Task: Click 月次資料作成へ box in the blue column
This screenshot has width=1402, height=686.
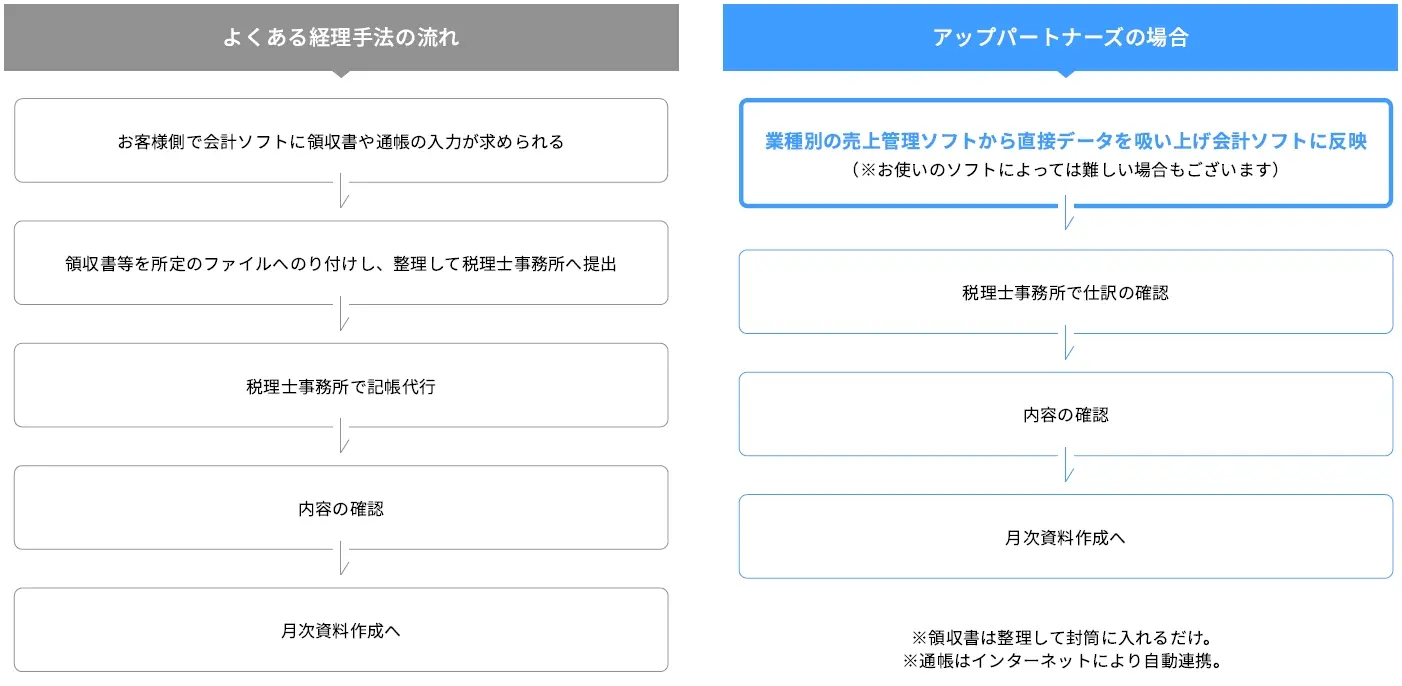Action: [1065, 537]
